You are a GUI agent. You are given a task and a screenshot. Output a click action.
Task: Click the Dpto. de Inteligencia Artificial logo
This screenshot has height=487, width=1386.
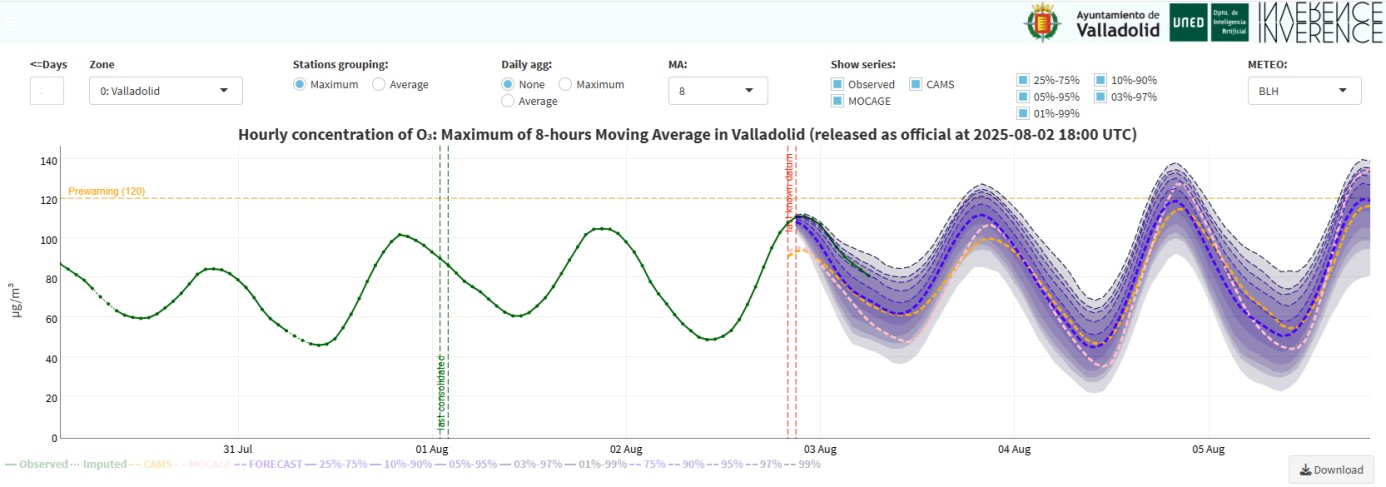point(1228,22)
